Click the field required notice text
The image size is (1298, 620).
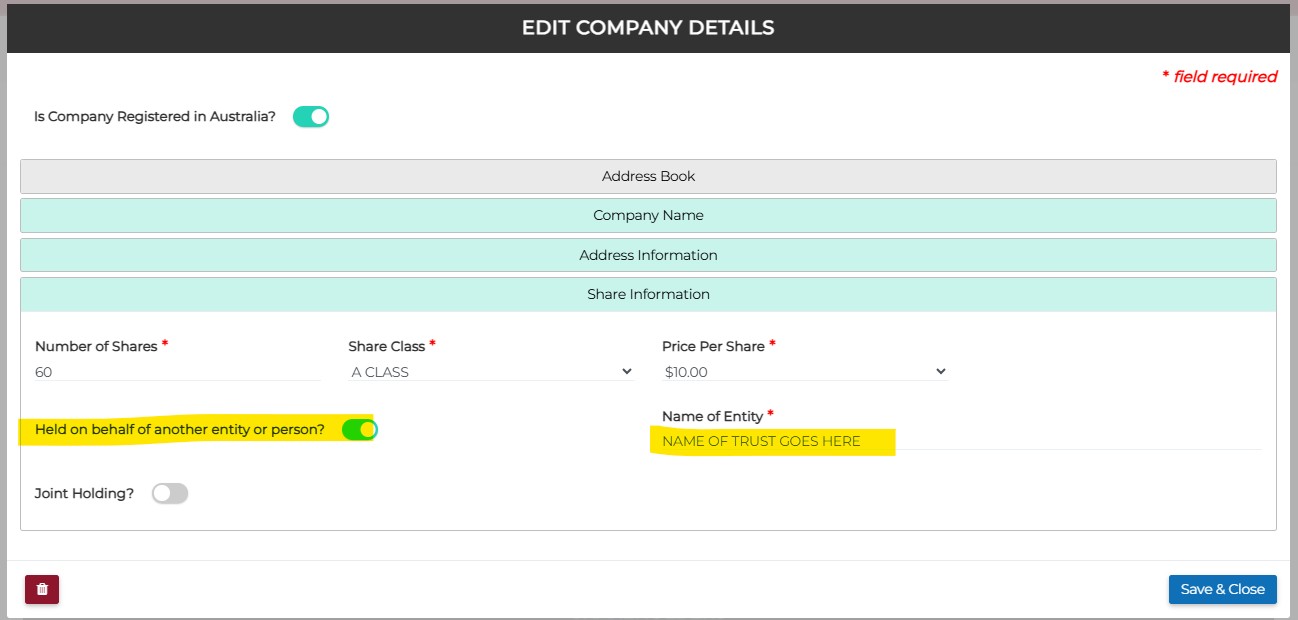point(1219,77)
